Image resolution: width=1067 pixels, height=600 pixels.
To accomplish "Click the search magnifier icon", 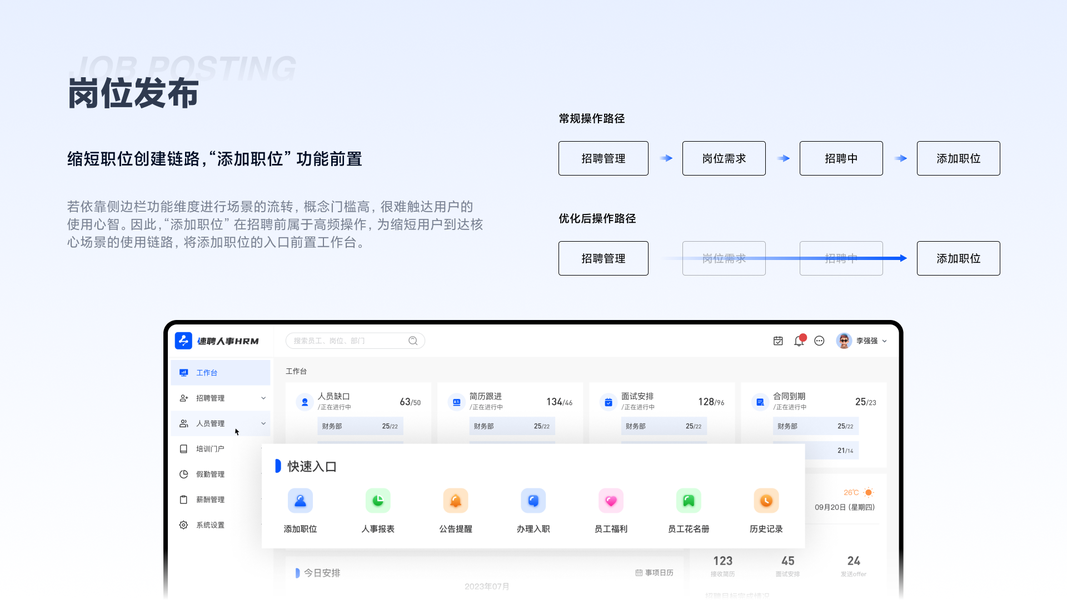I will coord(413,341).
